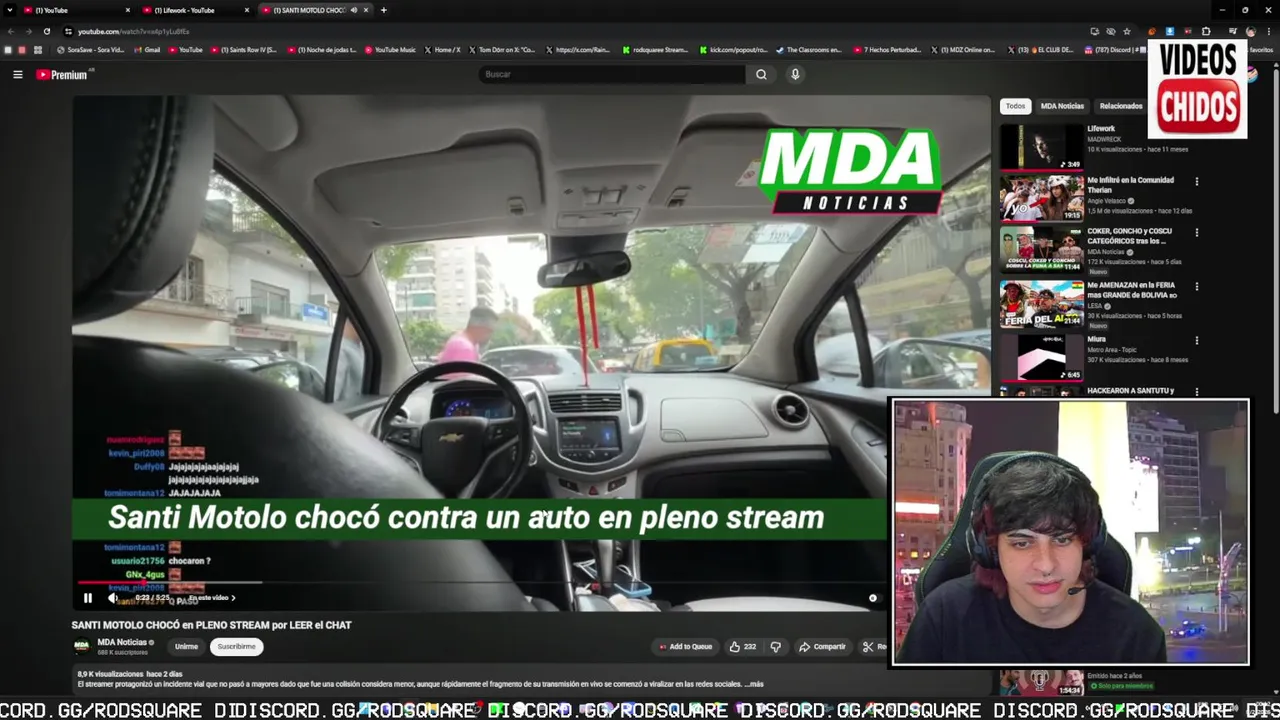Reload the page with the refresh icon
This screenshot has width=1280, height=720.
click(x=46, y=31)
